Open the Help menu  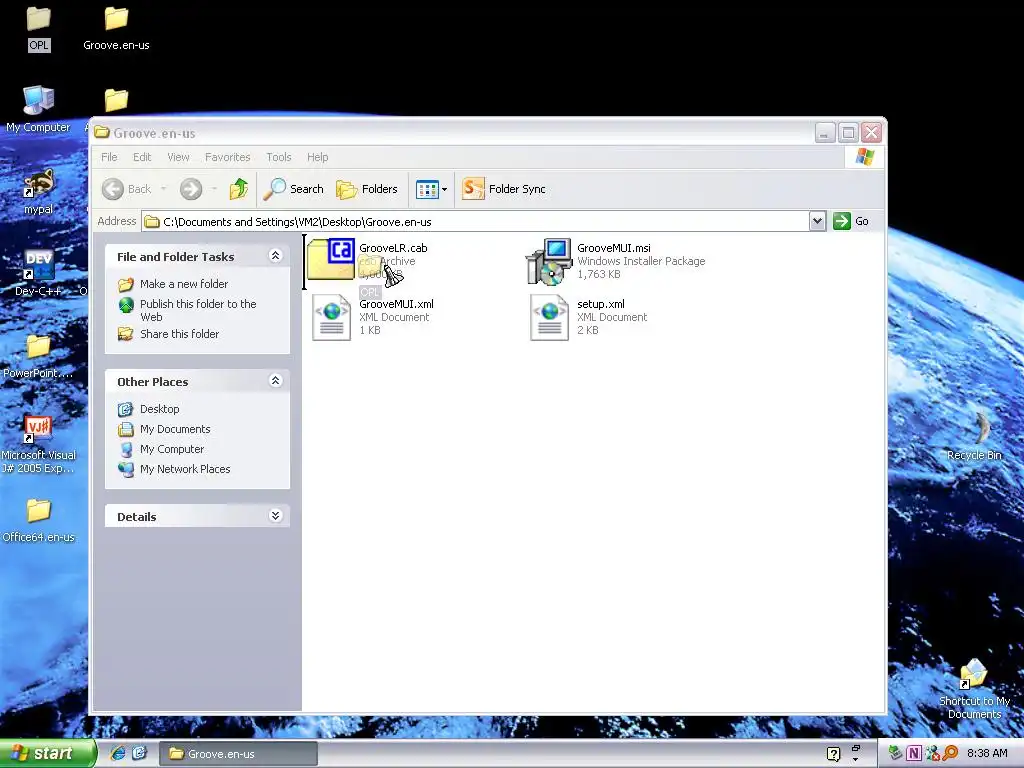point(317,157)
